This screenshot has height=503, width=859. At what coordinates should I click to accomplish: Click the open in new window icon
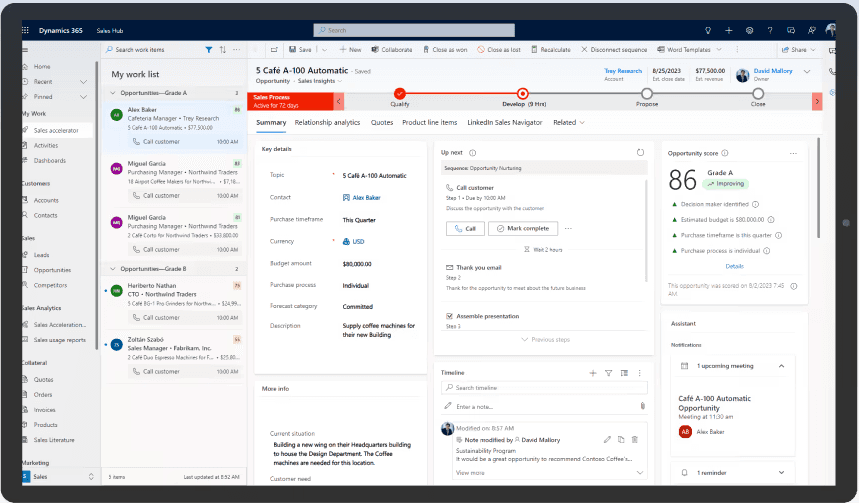click(274, 50)
